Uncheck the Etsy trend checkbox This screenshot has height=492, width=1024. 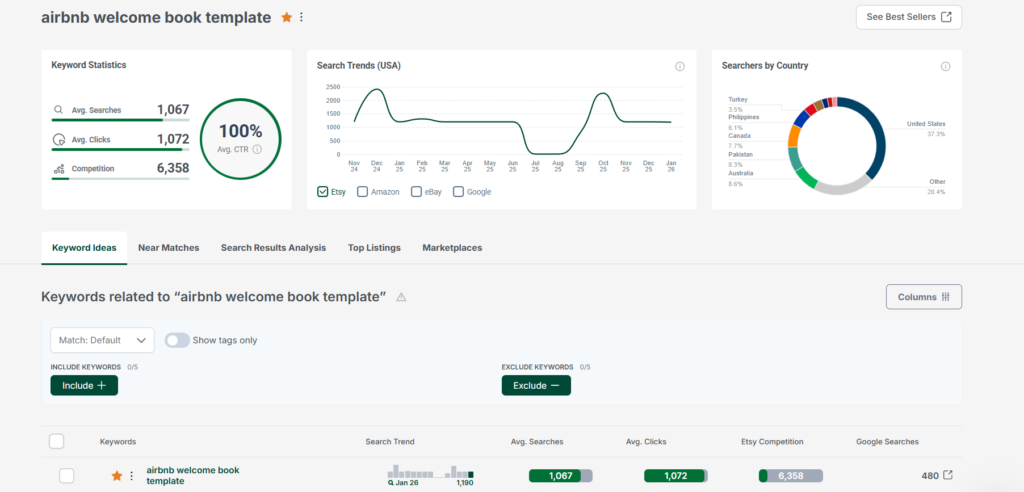323,191
